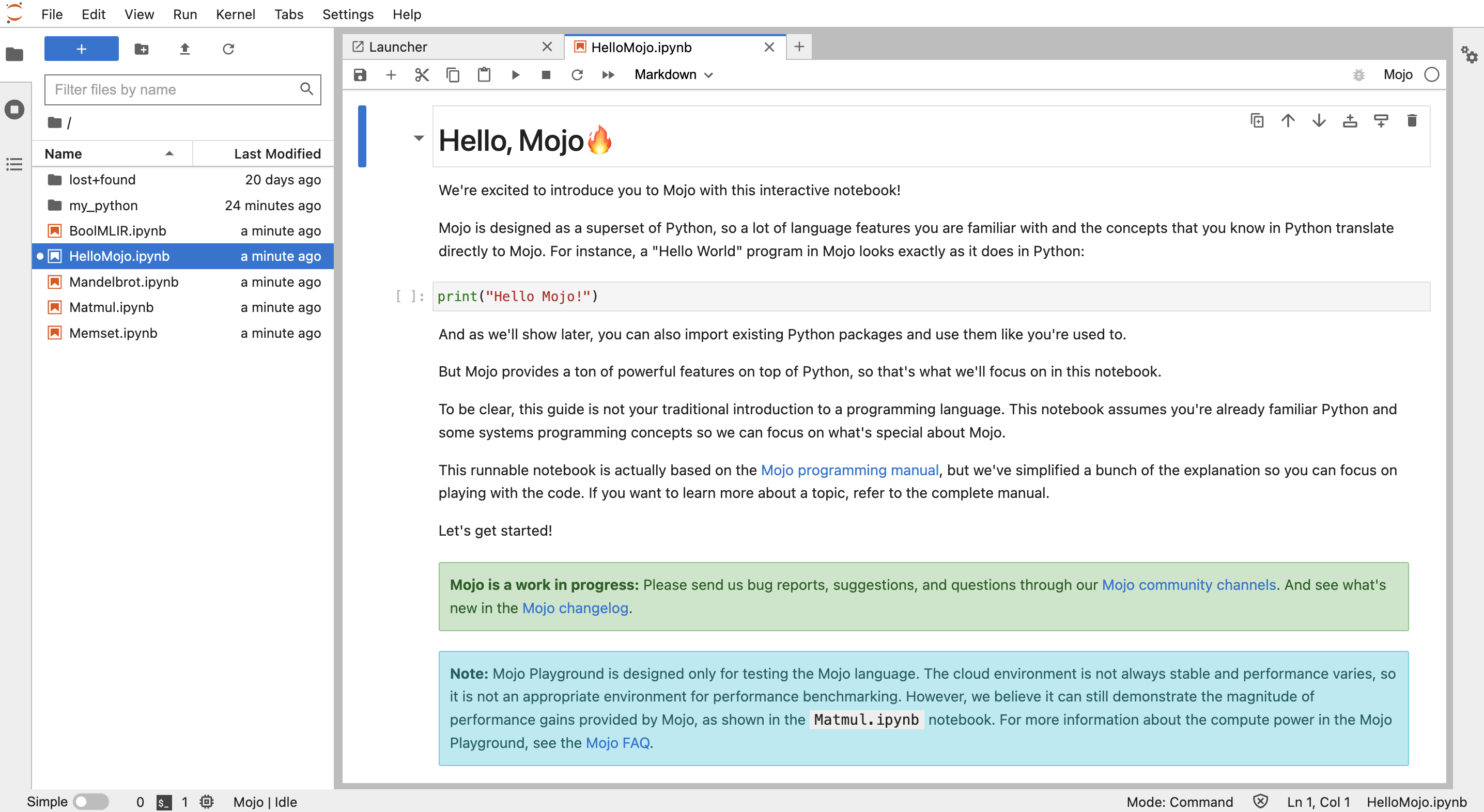Select Matmul.ipynb in file list
Screen dimensions: 1484x812
coord(182,307)
